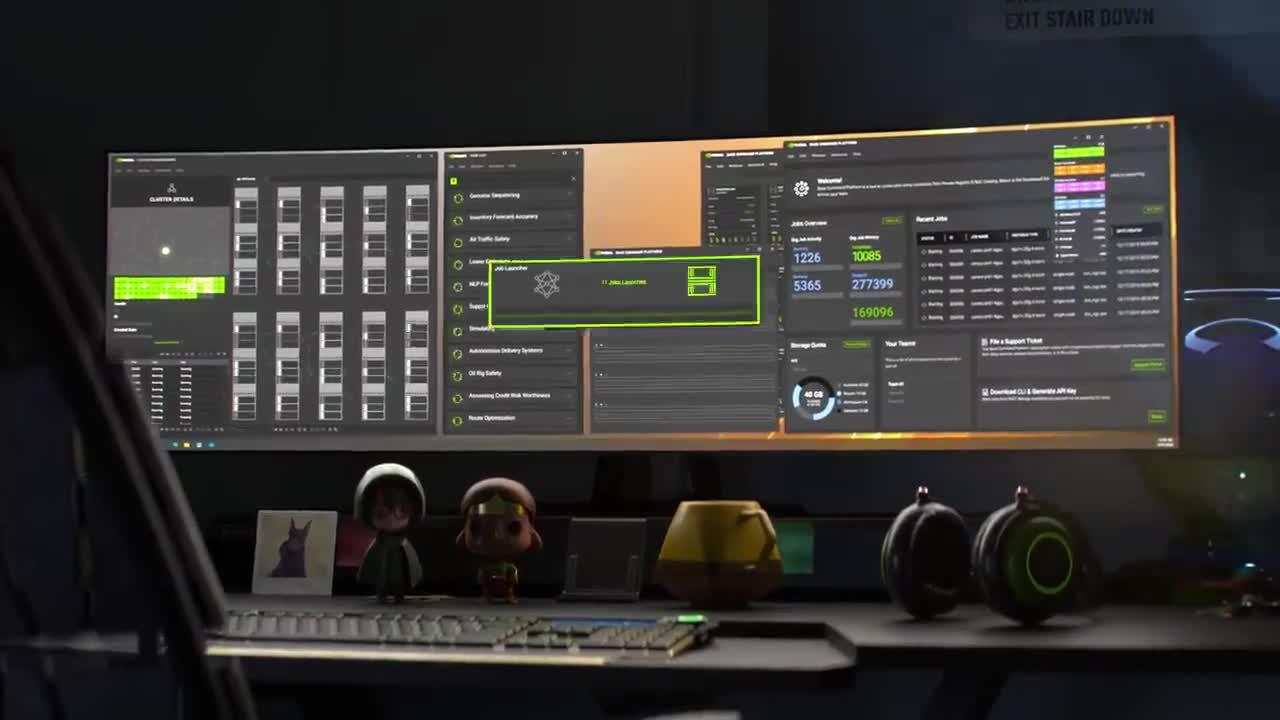Click the File a Support Ticket document icon
Image resolution: width=1280 pixels, height=720 pixels.
[x=985, y=340]
